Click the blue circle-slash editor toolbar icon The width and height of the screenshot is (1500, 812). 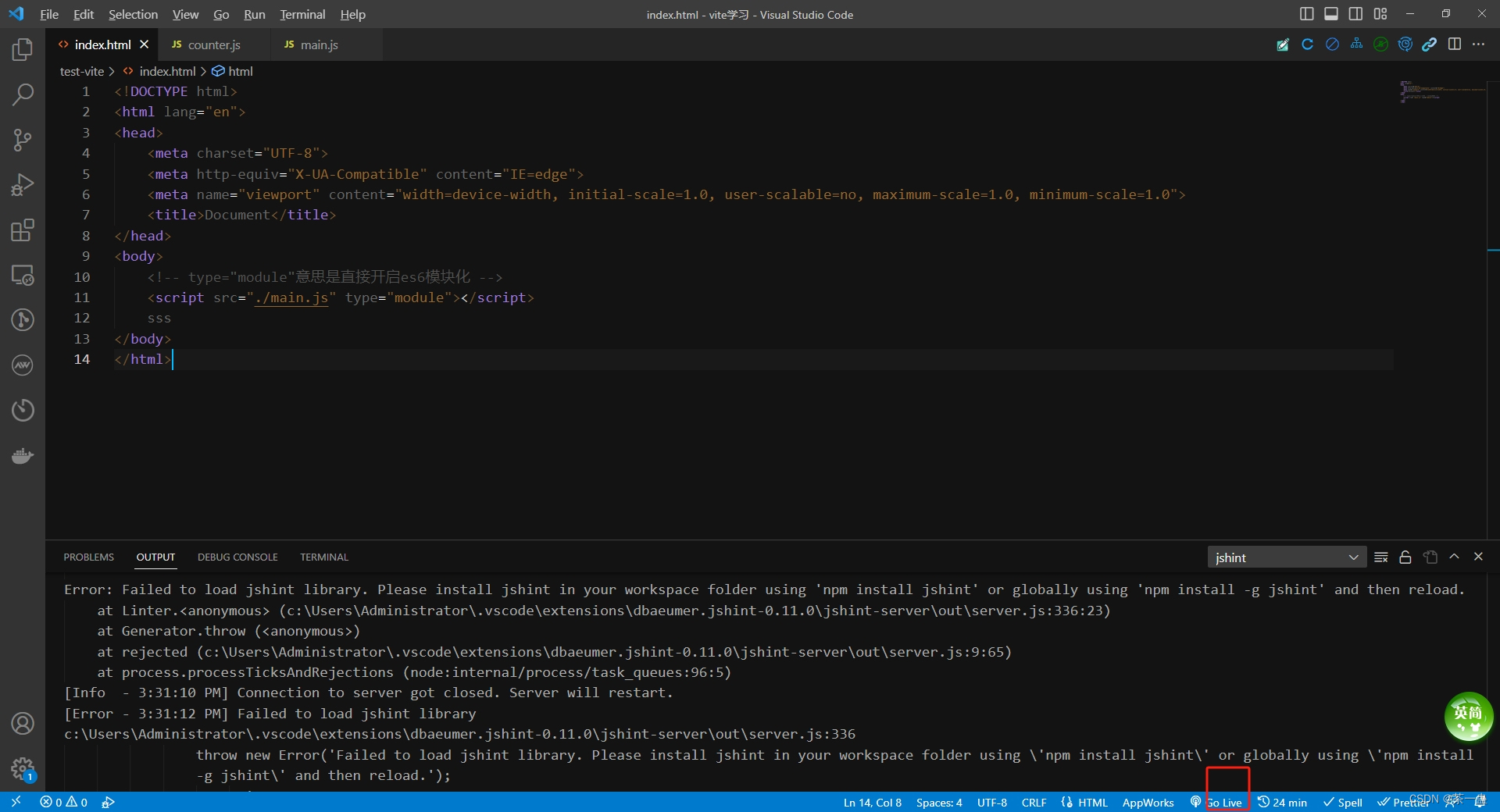coord(1332,45)
